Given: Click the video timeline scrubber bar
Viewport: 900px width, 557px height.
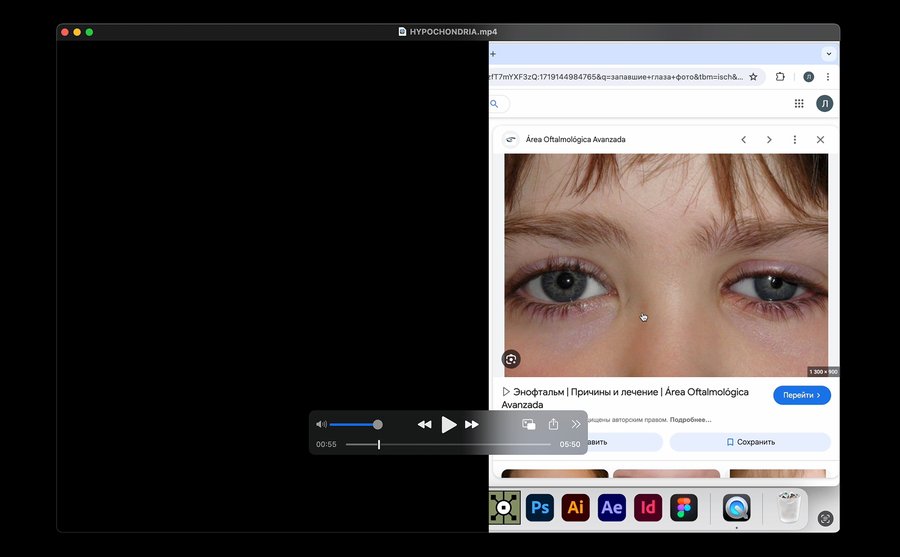Looking at the screenshot, I should pyautogui.click(x=448, y=444).
